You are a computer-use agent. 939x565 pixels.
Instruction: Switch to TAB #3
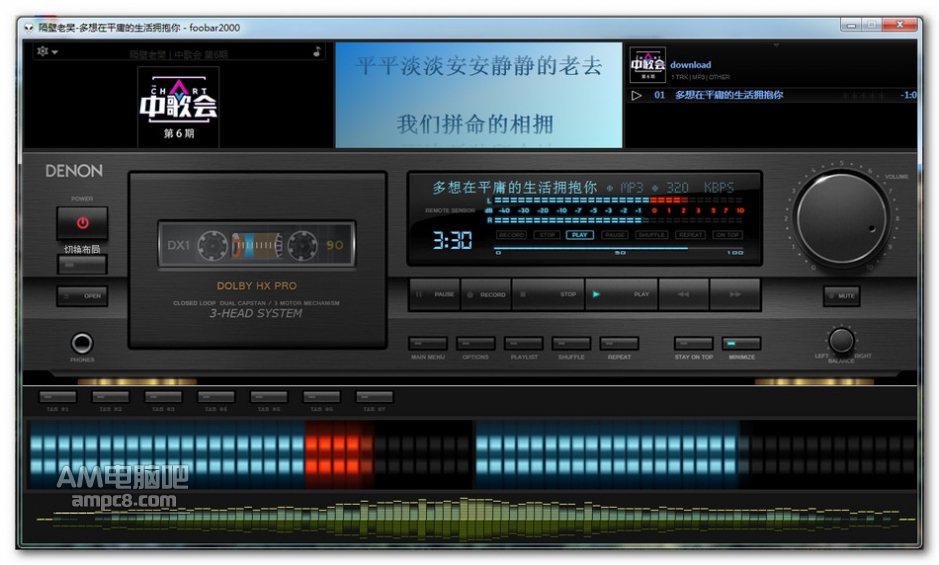(163, 397)
